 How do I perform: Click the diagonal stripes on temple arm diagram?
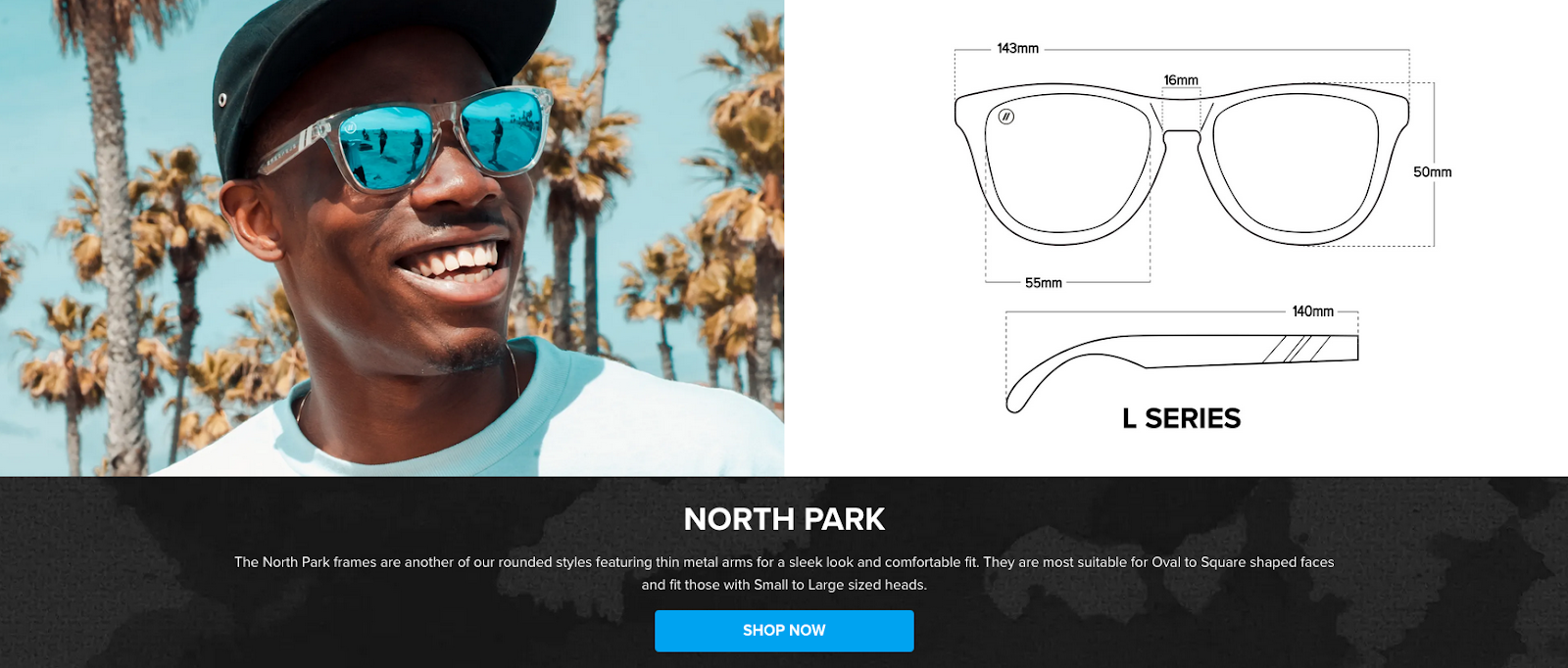1297,348
